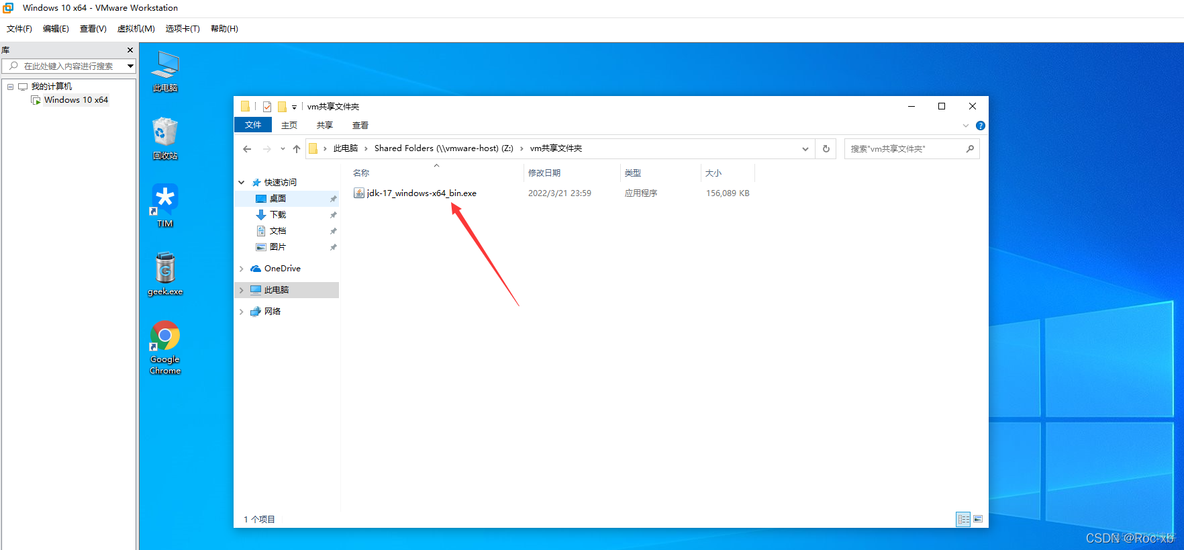Click the VMware Workstation logo icon
The image size is (1184, 550).
10,8
